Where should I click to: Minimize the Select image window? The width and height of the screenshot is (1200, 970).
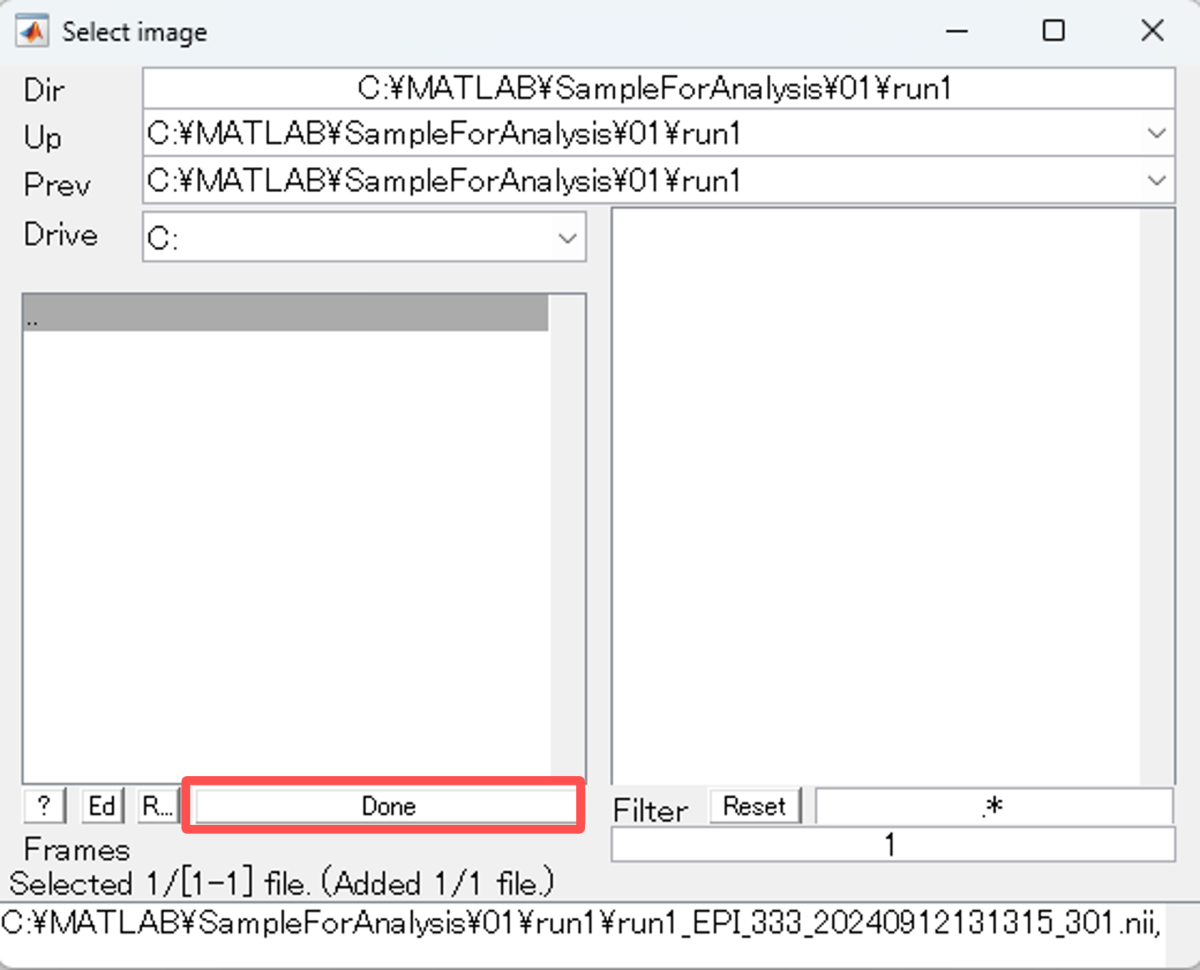click(956, 31)
